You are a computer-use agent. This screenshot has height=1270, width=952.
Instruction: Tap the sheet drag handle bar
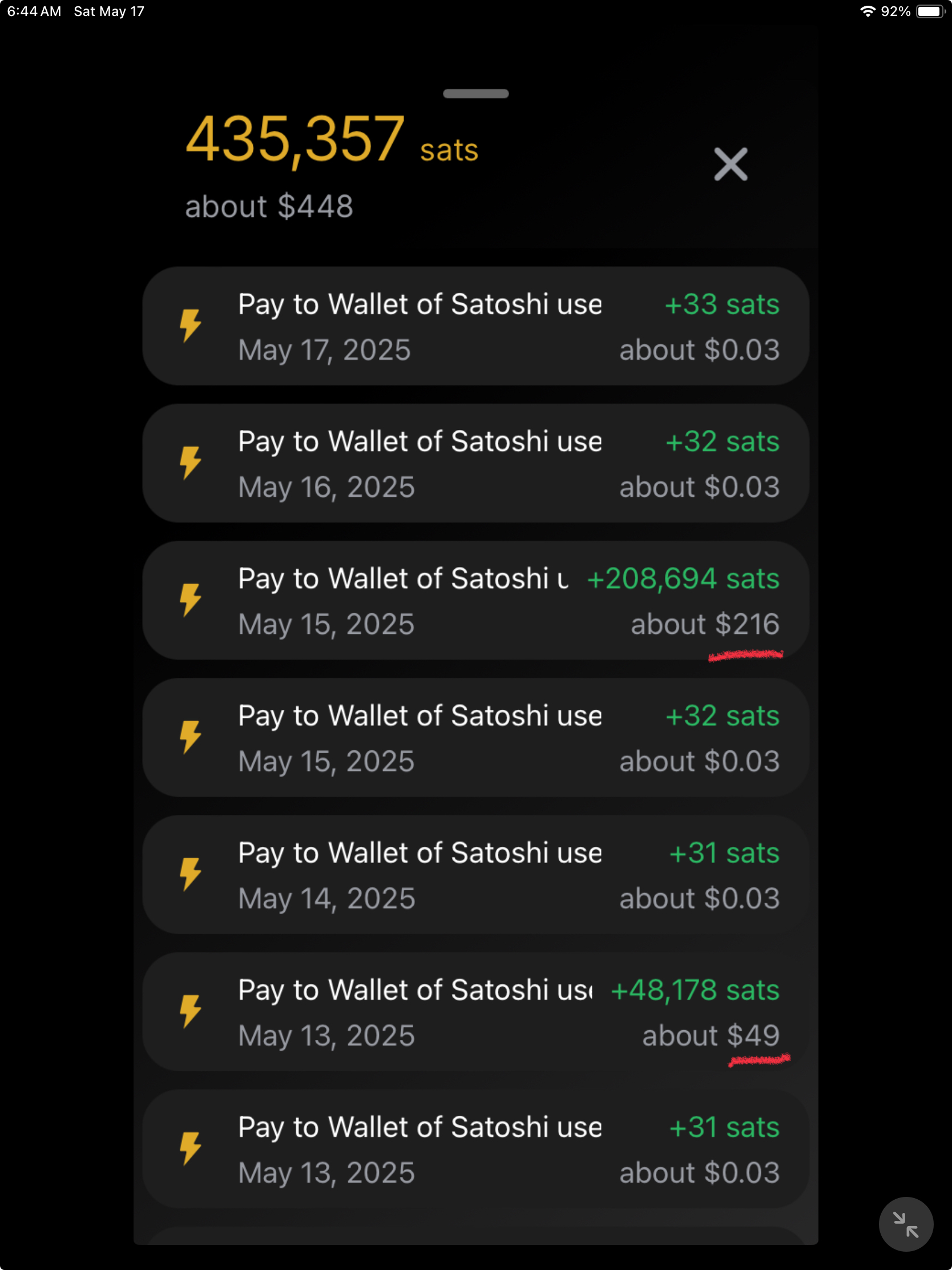[x=475, y=94]
